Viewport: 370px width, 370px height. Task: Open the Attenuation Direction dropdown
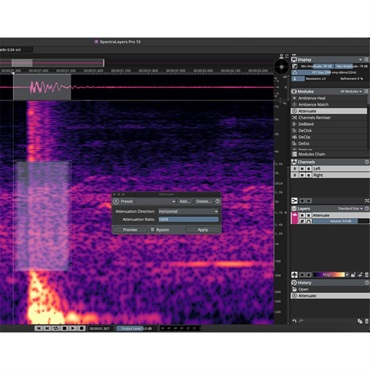(188, 211)
